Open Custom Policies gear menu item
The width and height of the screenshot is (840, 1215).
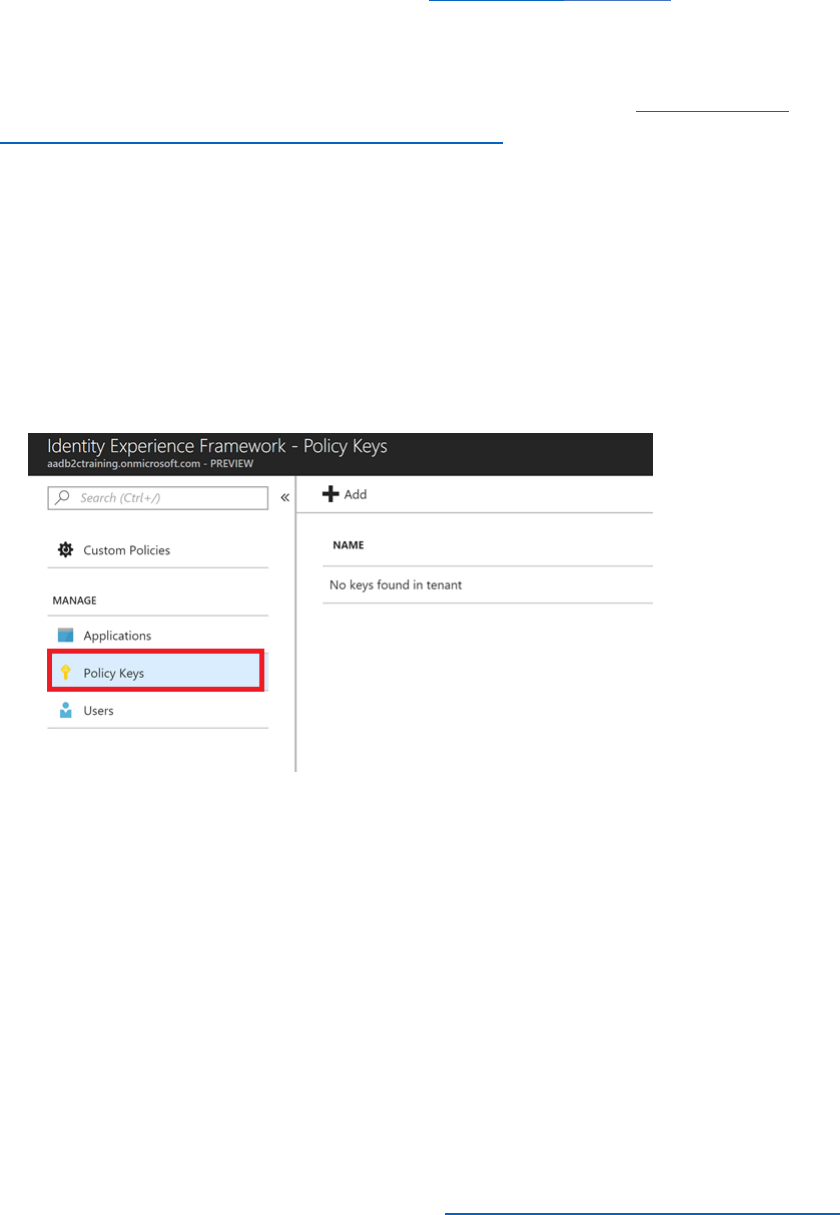point(158,550)
